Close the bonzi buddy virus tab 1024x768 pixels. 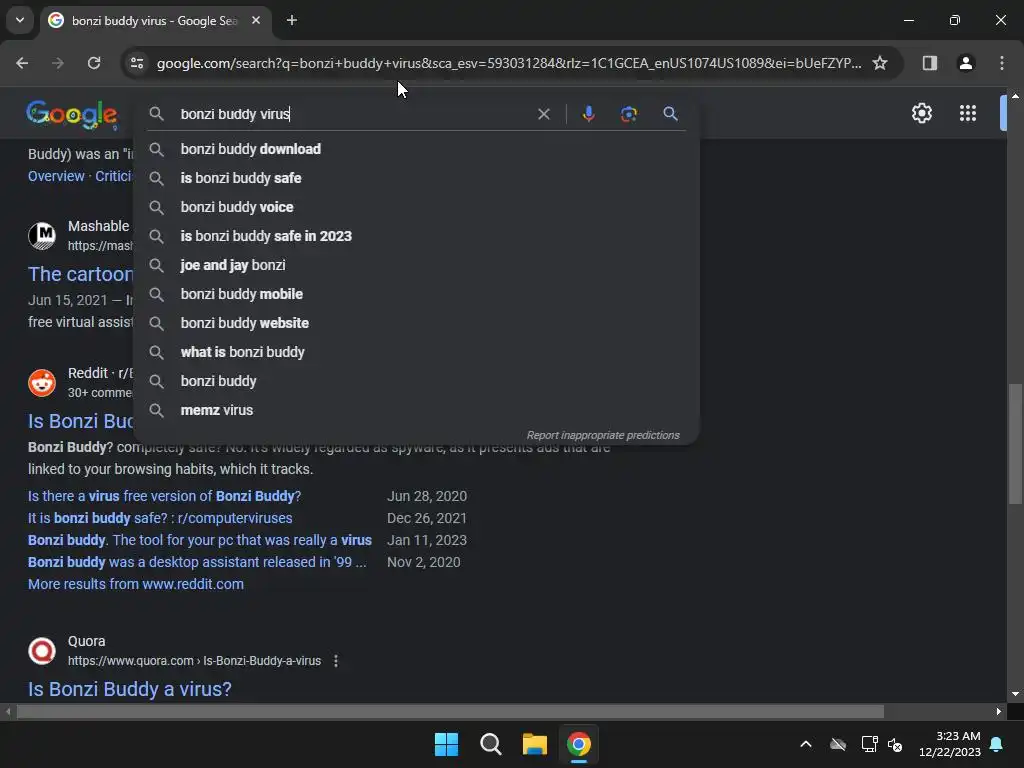tap(256, 20)
